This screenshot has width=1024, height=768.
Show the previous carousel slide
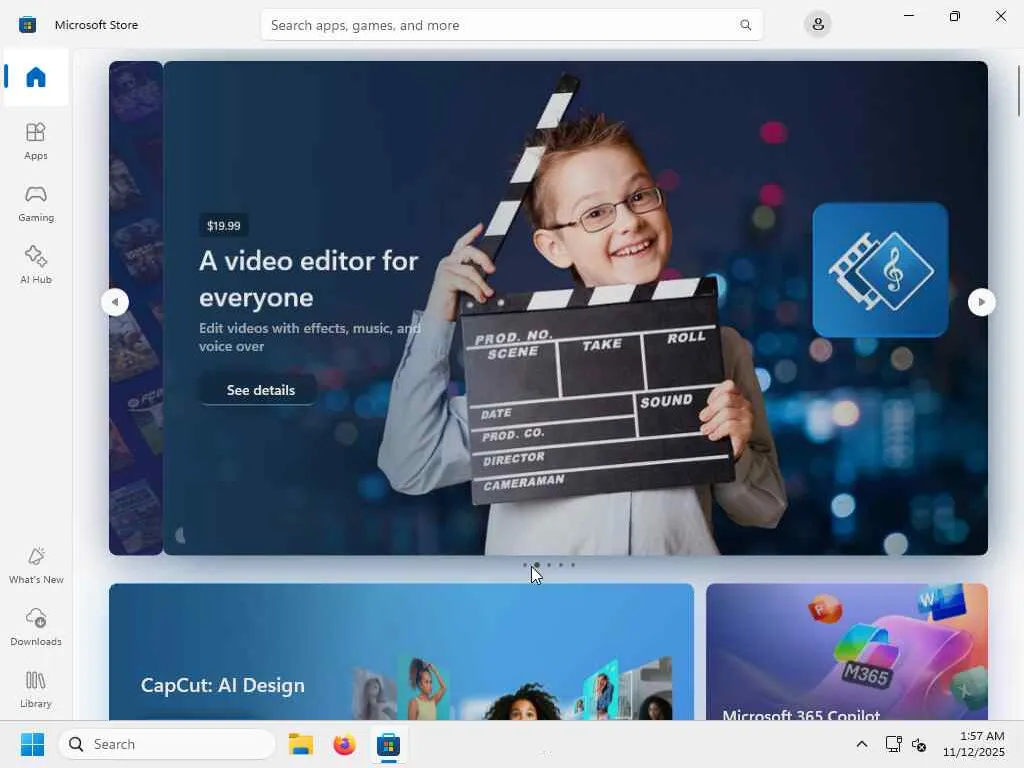(x=115, y=302)
